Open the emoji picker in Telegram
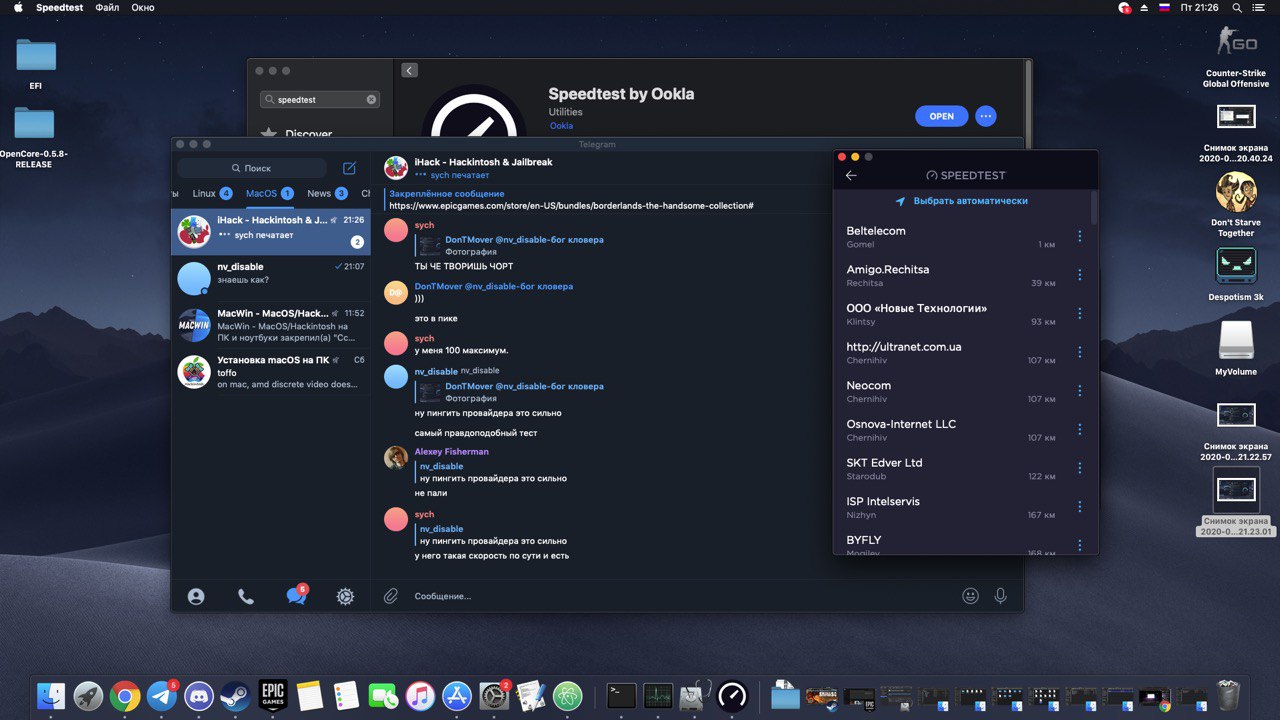This screenshot has width=1280, height=720. pyautogui.click(x=970, y=596)
